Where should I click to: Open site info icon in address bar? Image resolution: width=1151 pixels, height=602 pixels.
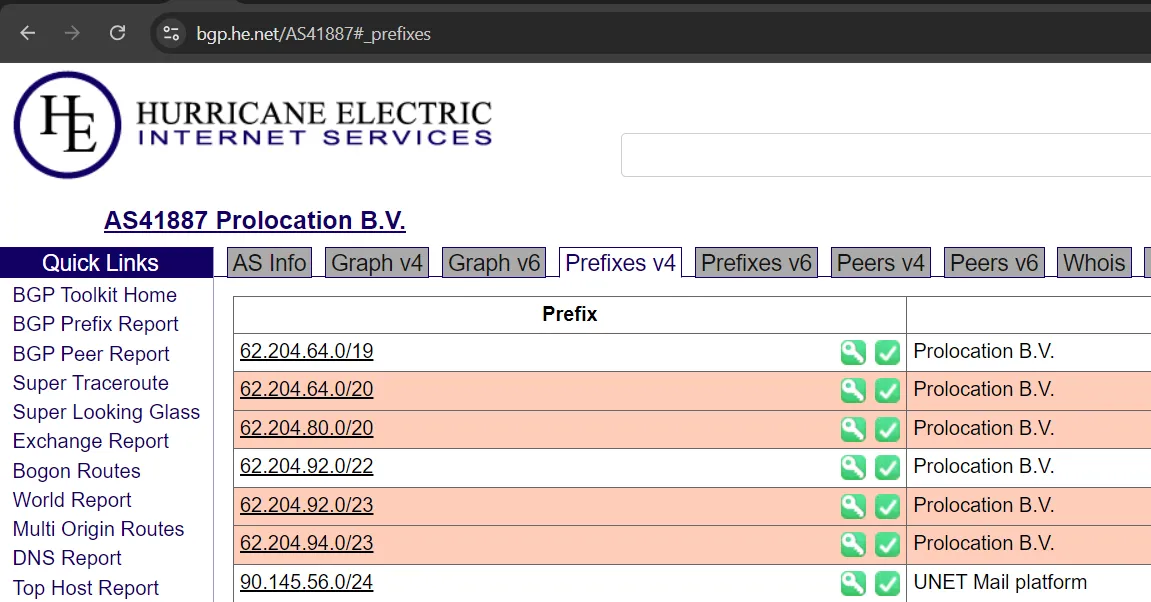click(171, 33)
